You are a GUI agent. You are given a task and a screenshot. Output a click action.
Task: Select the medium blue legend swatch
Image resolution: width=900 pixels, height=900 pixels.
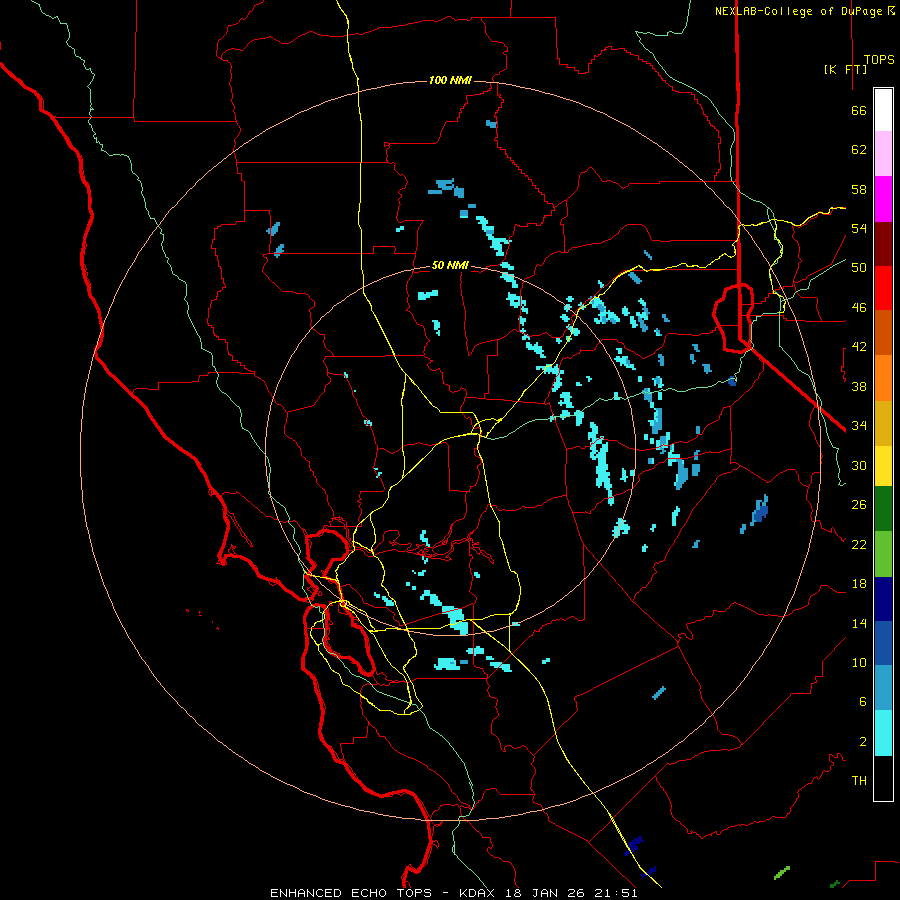[883, 643]
